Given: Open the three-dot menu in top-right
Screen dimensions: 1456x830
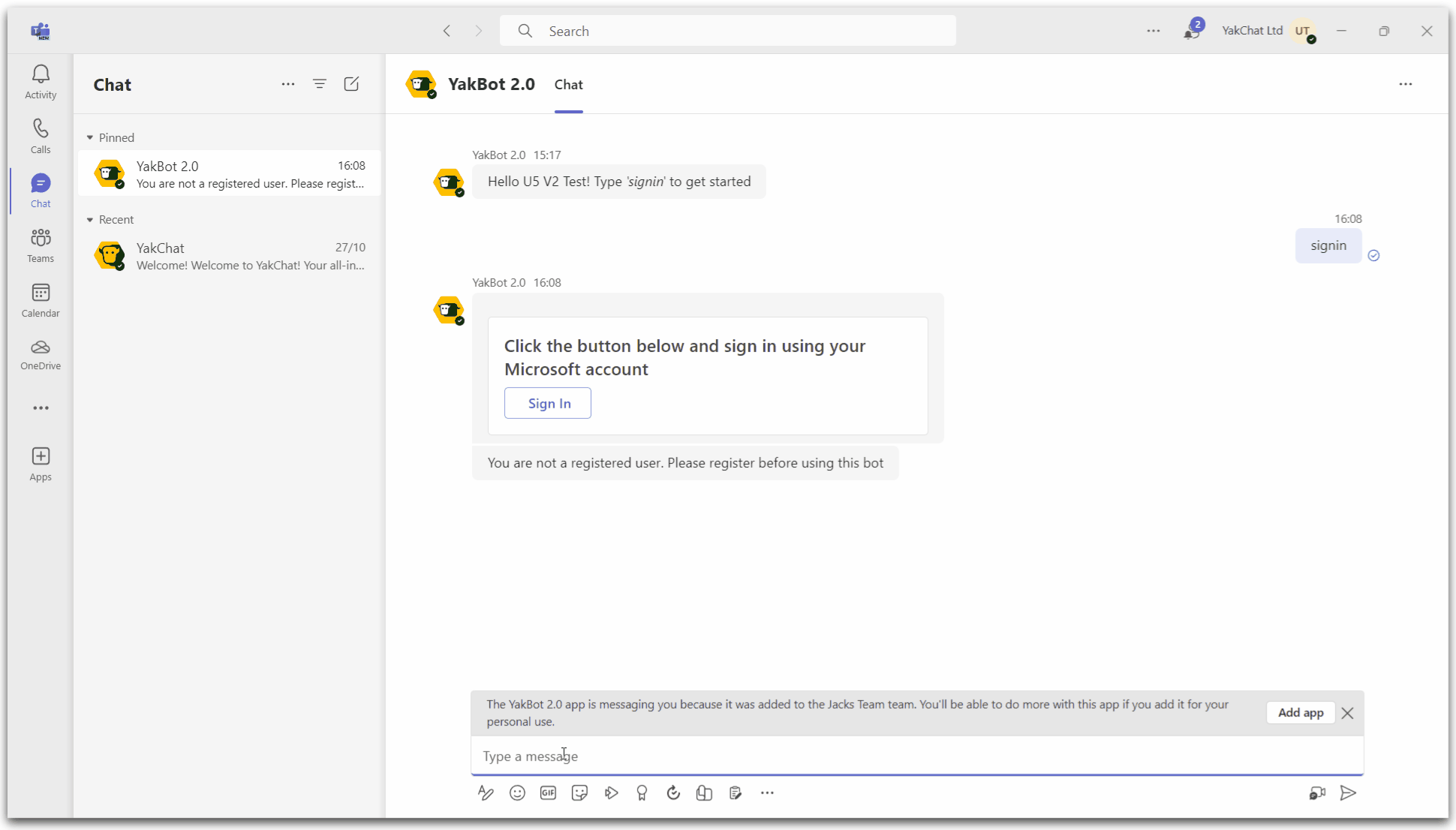Looking at the screenshot, I should pyautogui.click(x=1405, y=84).
